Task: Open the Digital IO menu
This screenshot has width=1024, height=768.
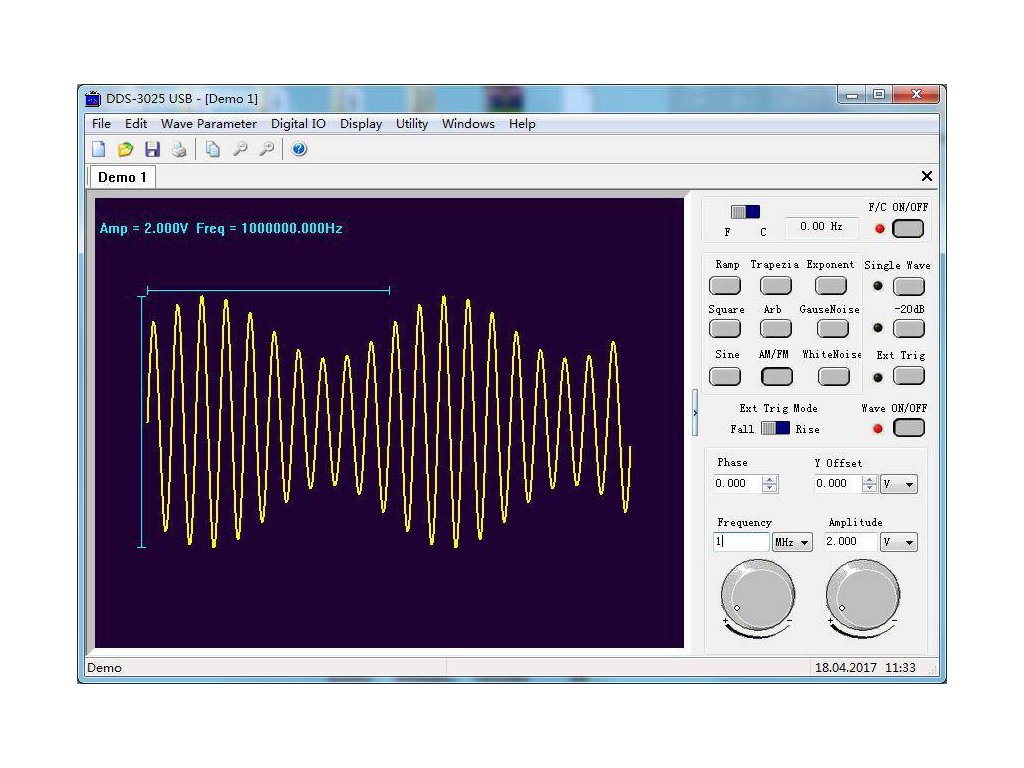Action: click(298, 124)
